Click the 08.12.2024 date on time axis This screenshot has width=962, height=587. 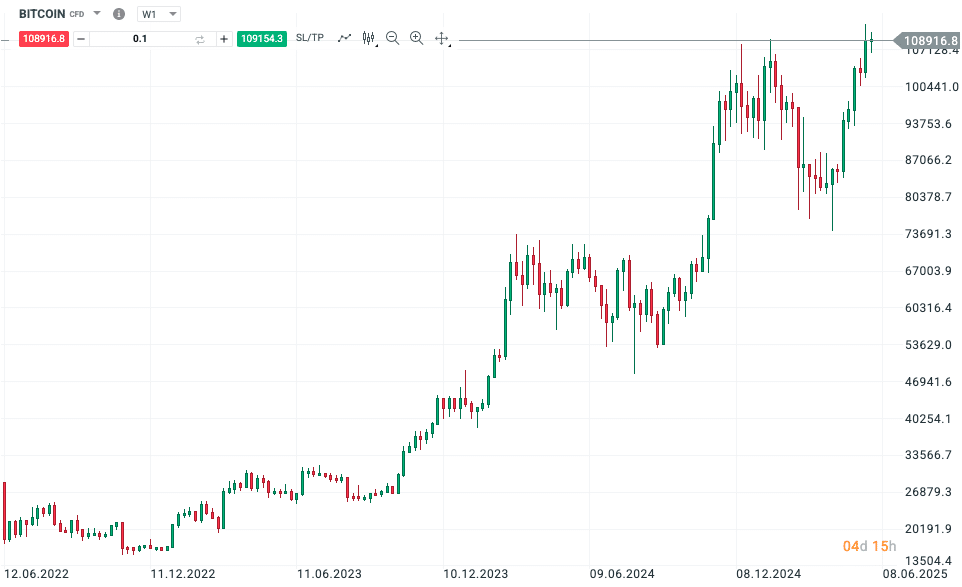[x=768, y=574]
